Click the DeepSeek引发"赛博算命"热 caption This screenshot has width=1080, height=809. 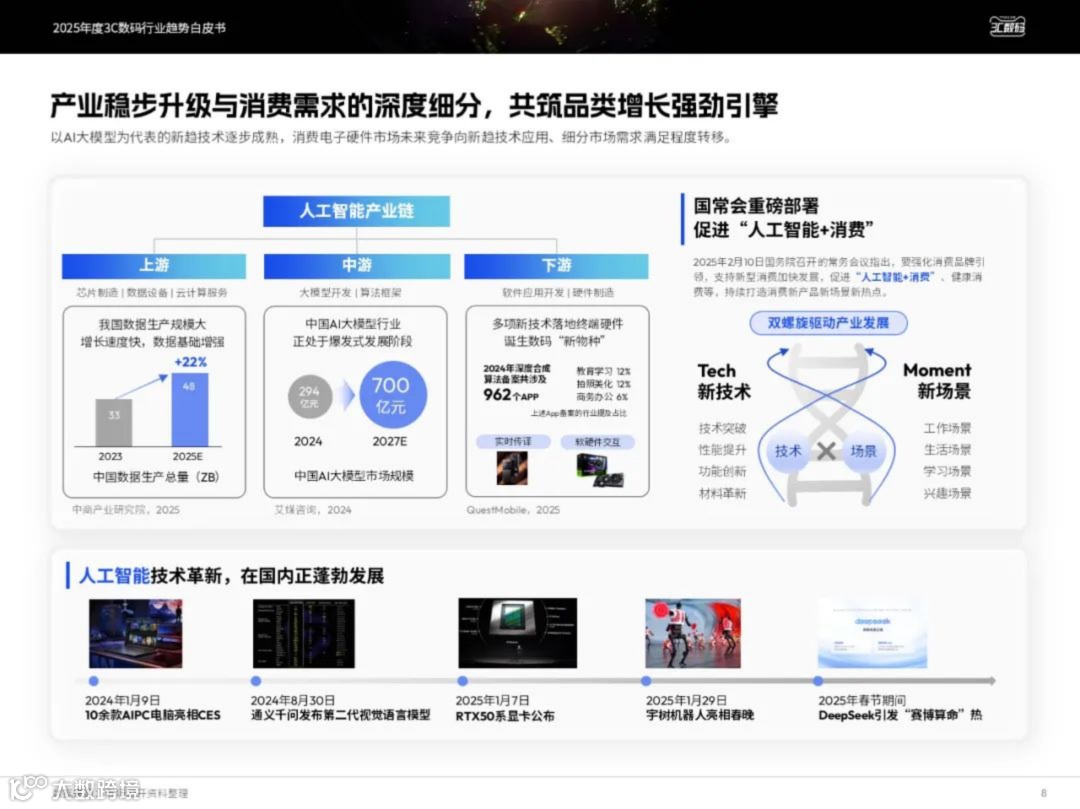click(x=900, y=715)
